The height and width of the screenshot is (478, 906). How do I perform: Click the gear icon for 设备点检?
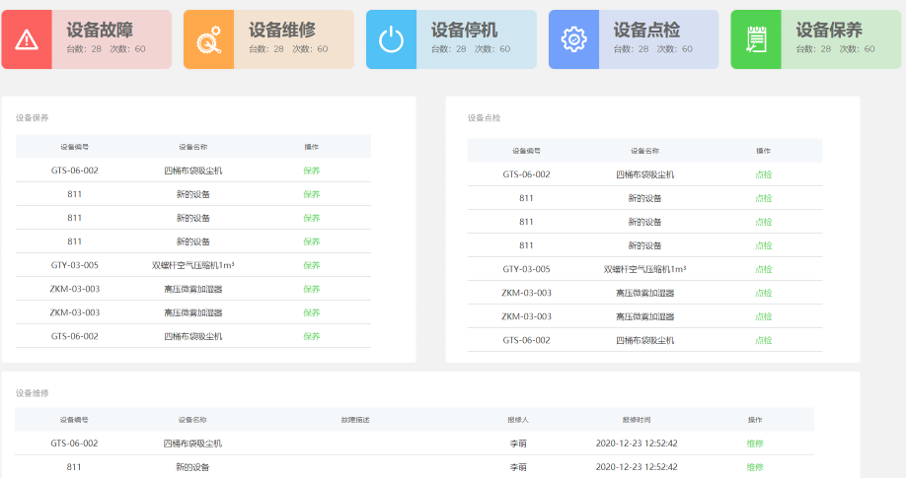pyautogui.click(x=574, y=40)
